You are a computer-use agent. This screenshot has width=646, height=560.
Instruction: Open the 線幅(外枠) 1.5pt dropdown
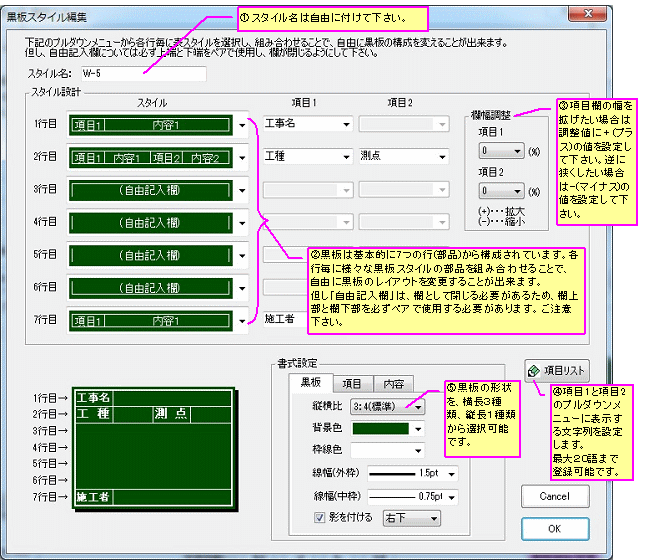[x=412, y=473]
